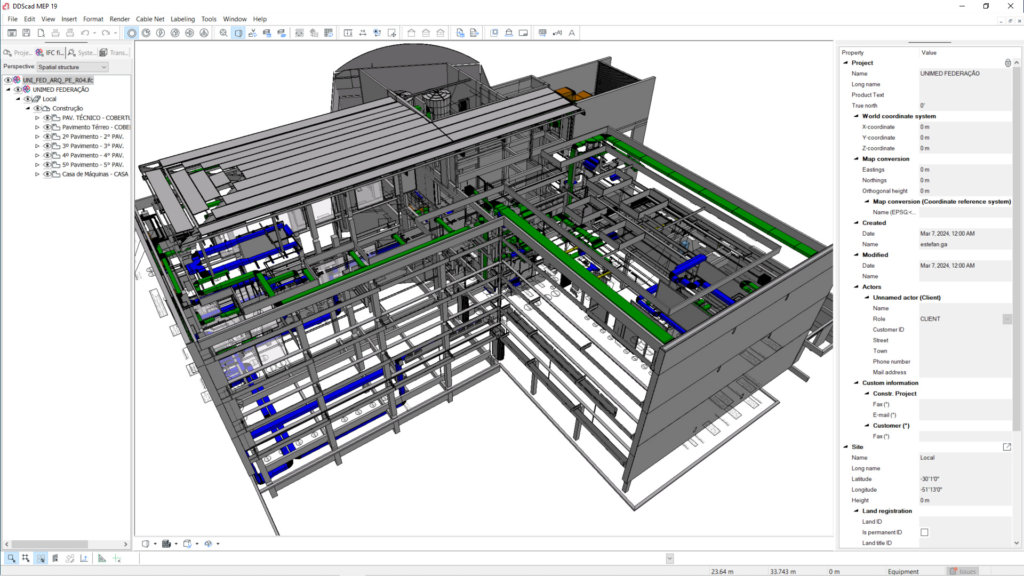Switch to the IFC file tab
Screen dimensions: 1024x576
pos(50,52)
